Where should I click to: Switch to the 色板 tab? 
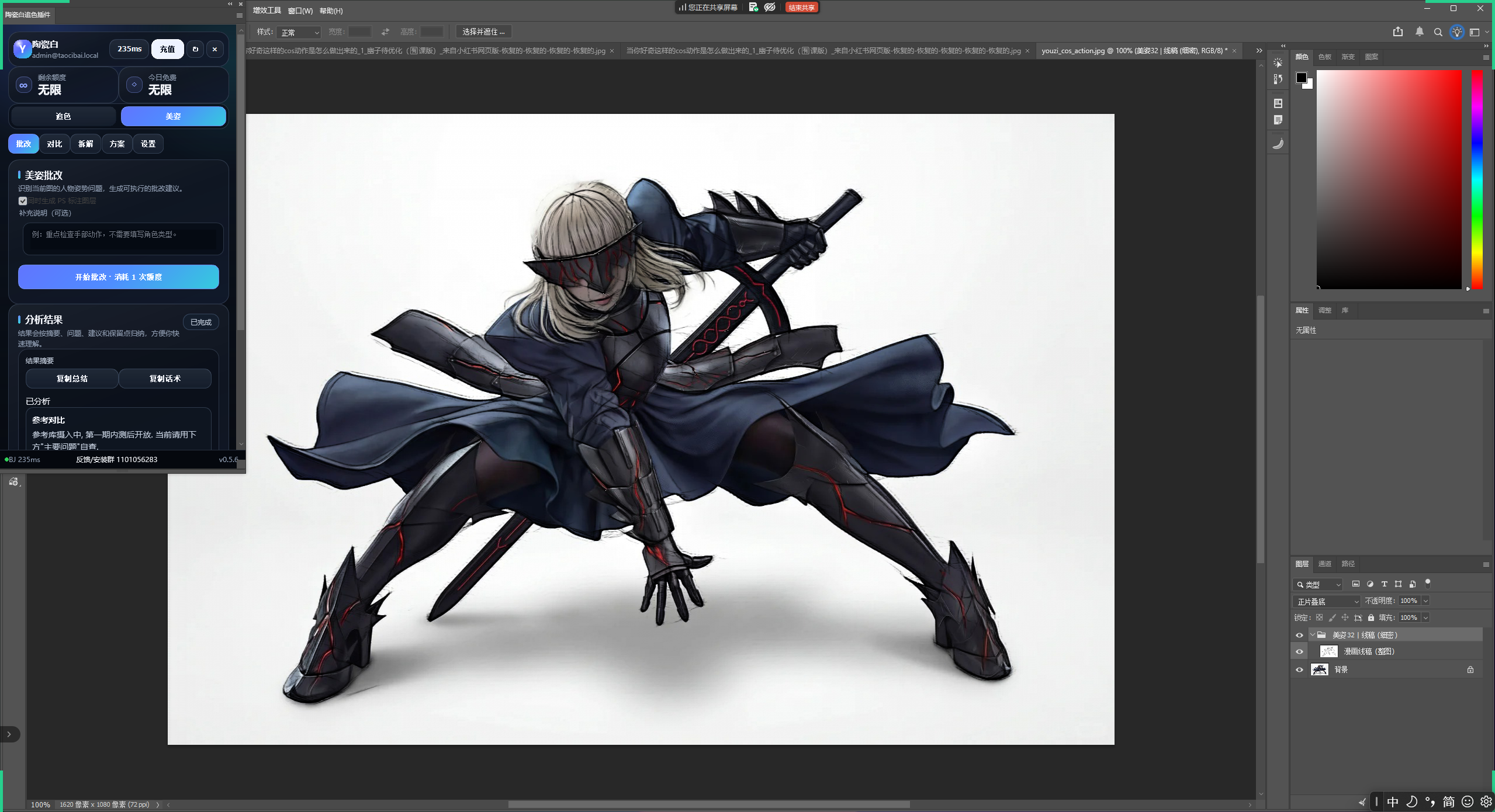(x=1325, y=57)
